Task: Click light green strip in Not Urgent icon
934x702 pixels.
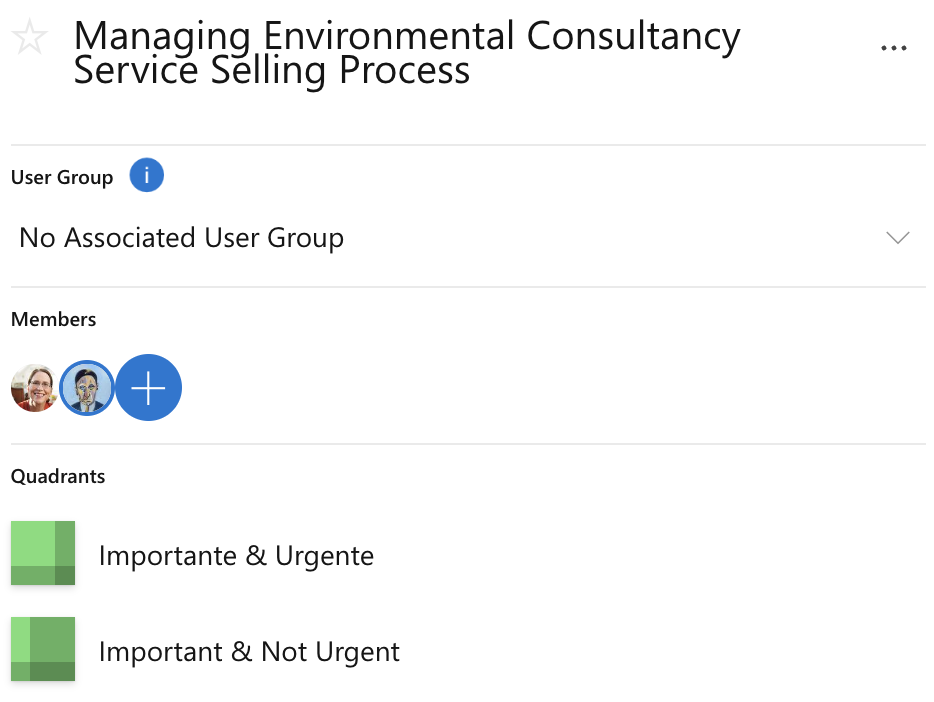Action: point(20,638)
